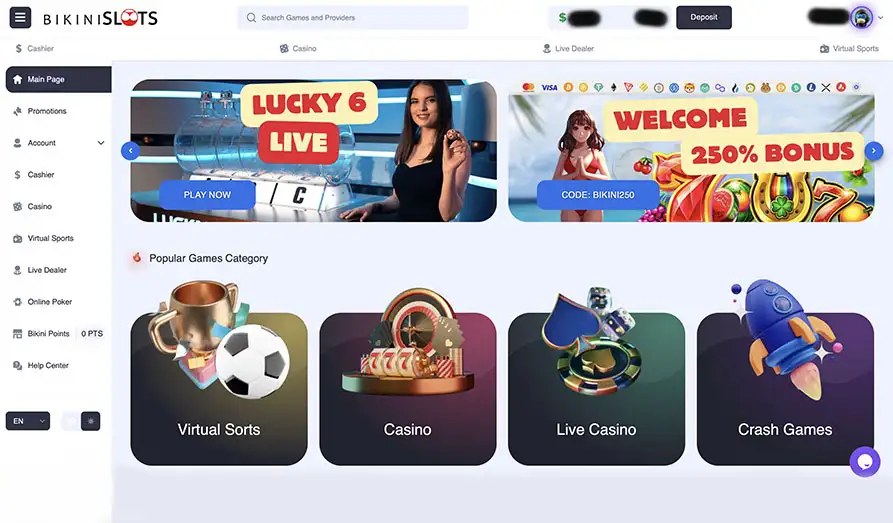This screenshot has width=893, height=523.
Task: Click PLAY NOW on Lucky 6 banner
Action: [x=207, y=195]
